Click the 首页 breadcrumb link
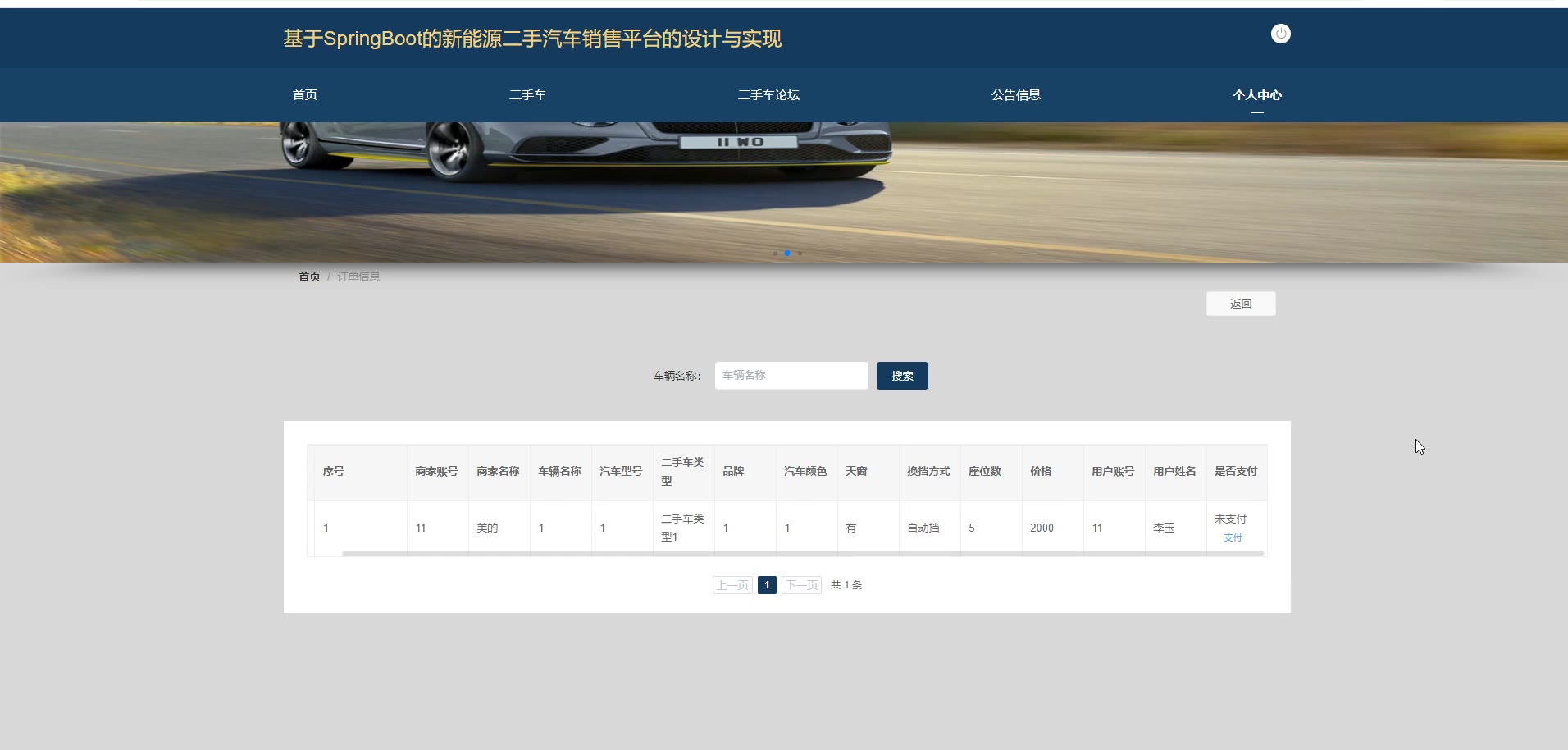Screen dimensions: 1568x750 (x=309, y=277)
